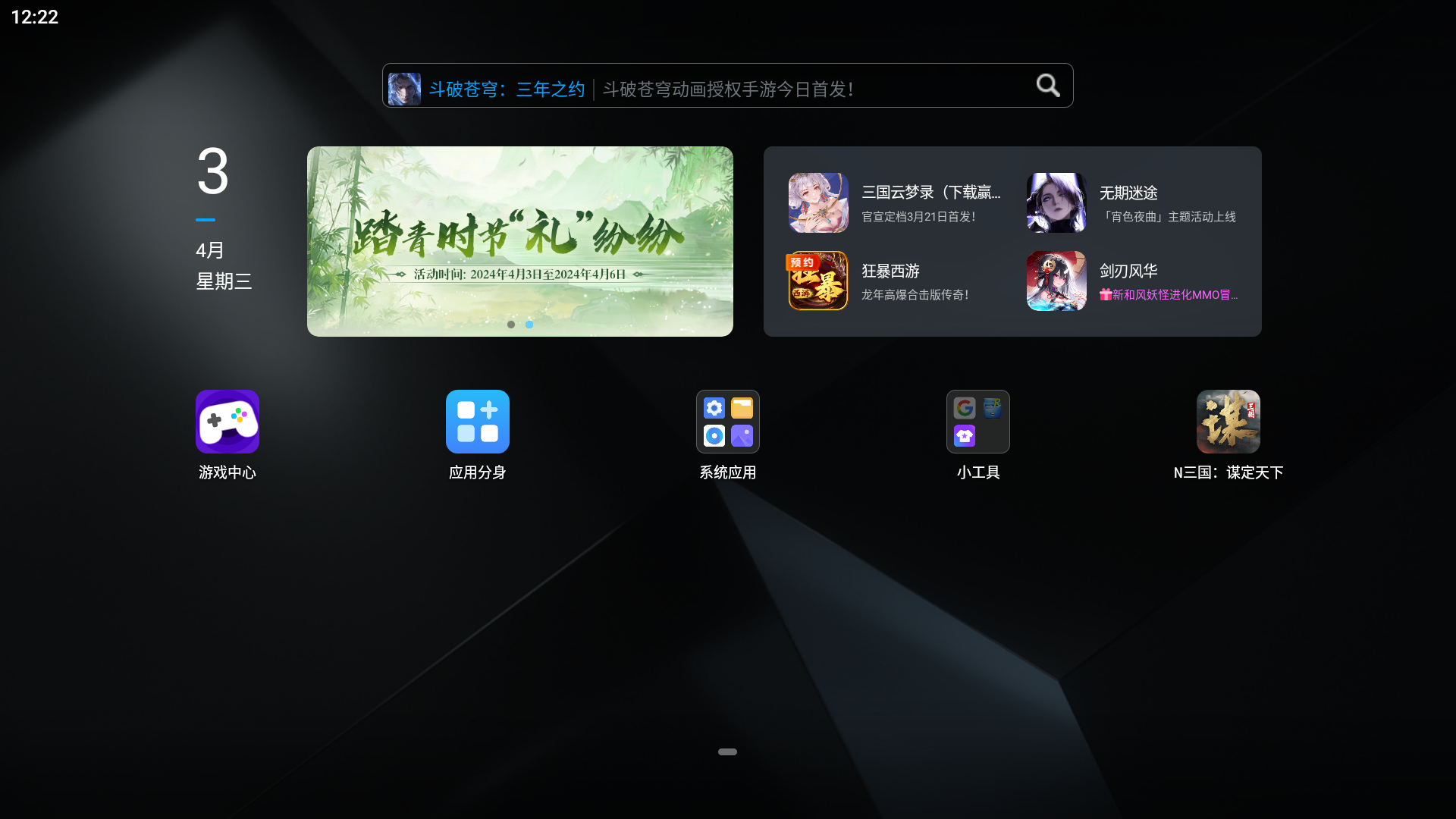Click the search field hint text 斗破苍穹动画授权手游今日首发

(x=728, y=89)
